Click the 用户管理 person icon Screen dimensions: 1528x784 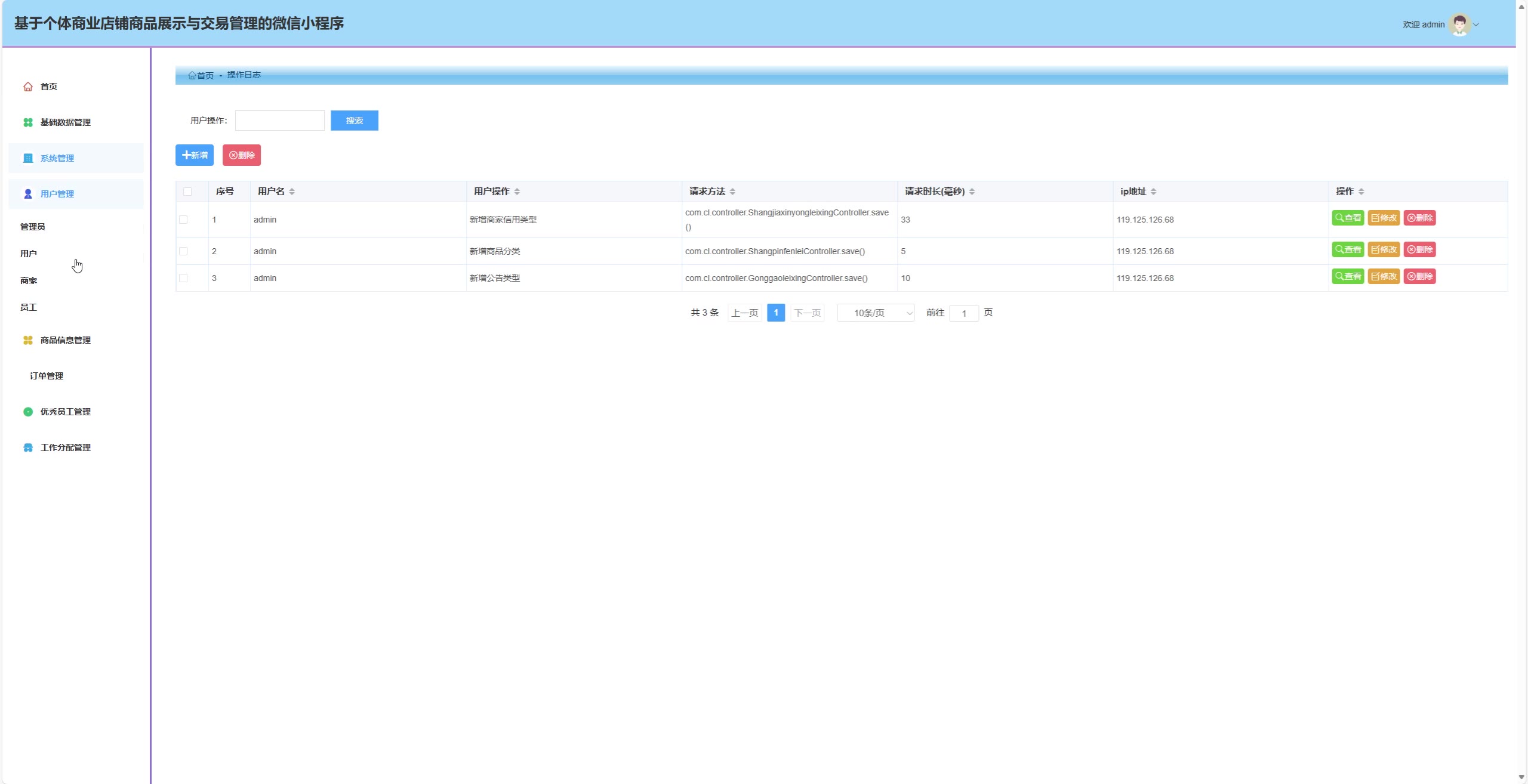coord(28,194)
